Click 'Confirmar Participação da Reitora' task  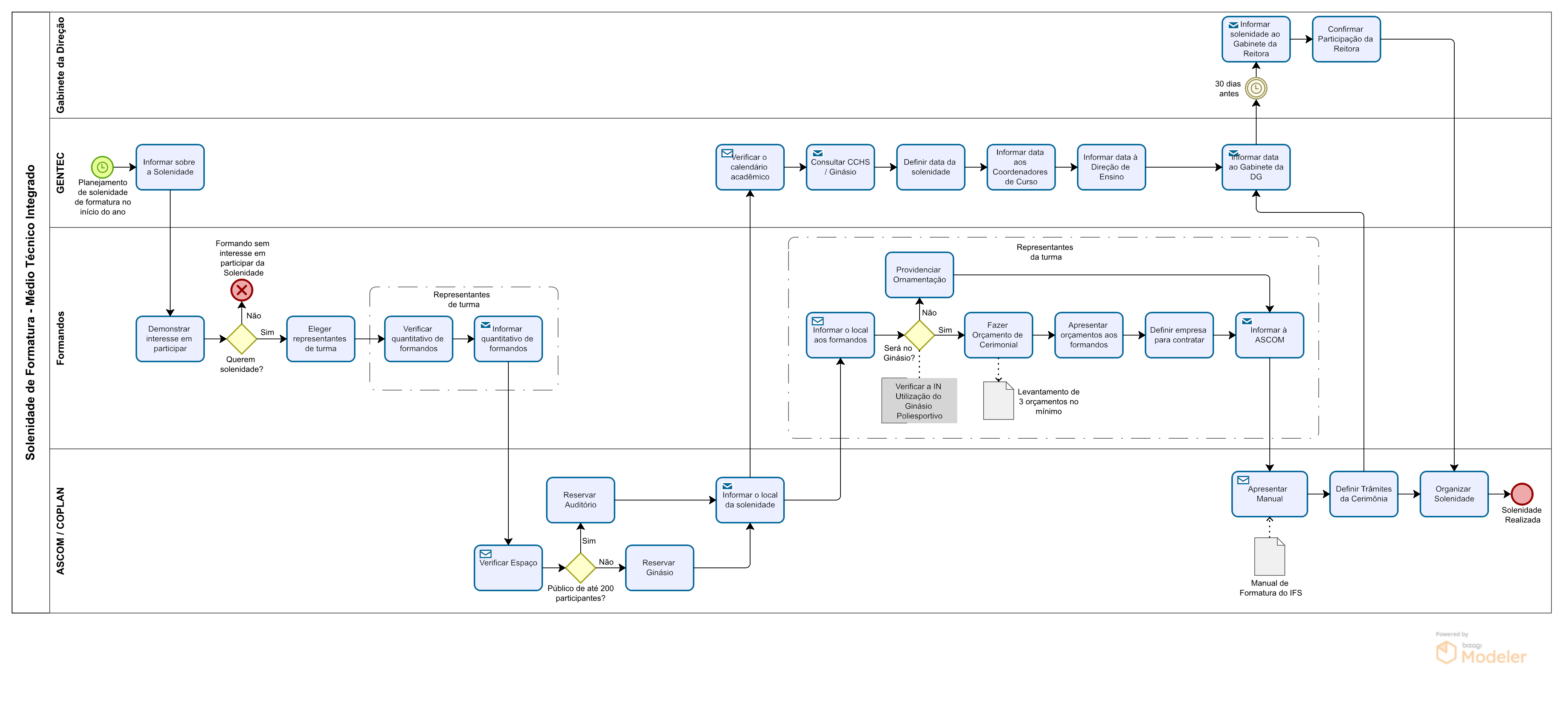tap(1346, 40)
